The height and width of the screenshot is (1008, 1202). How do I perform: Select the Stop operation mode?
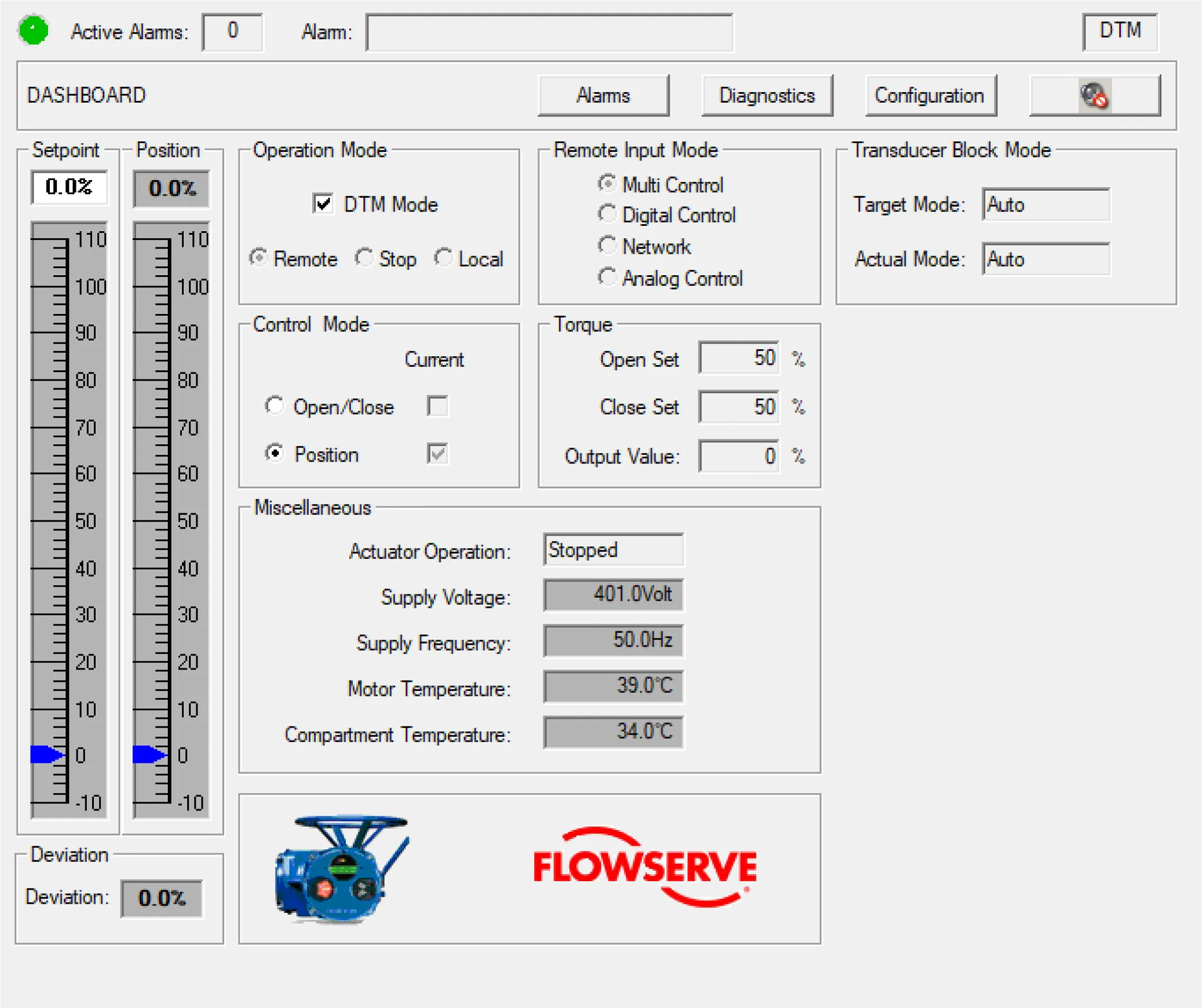[x=364, y=258]
